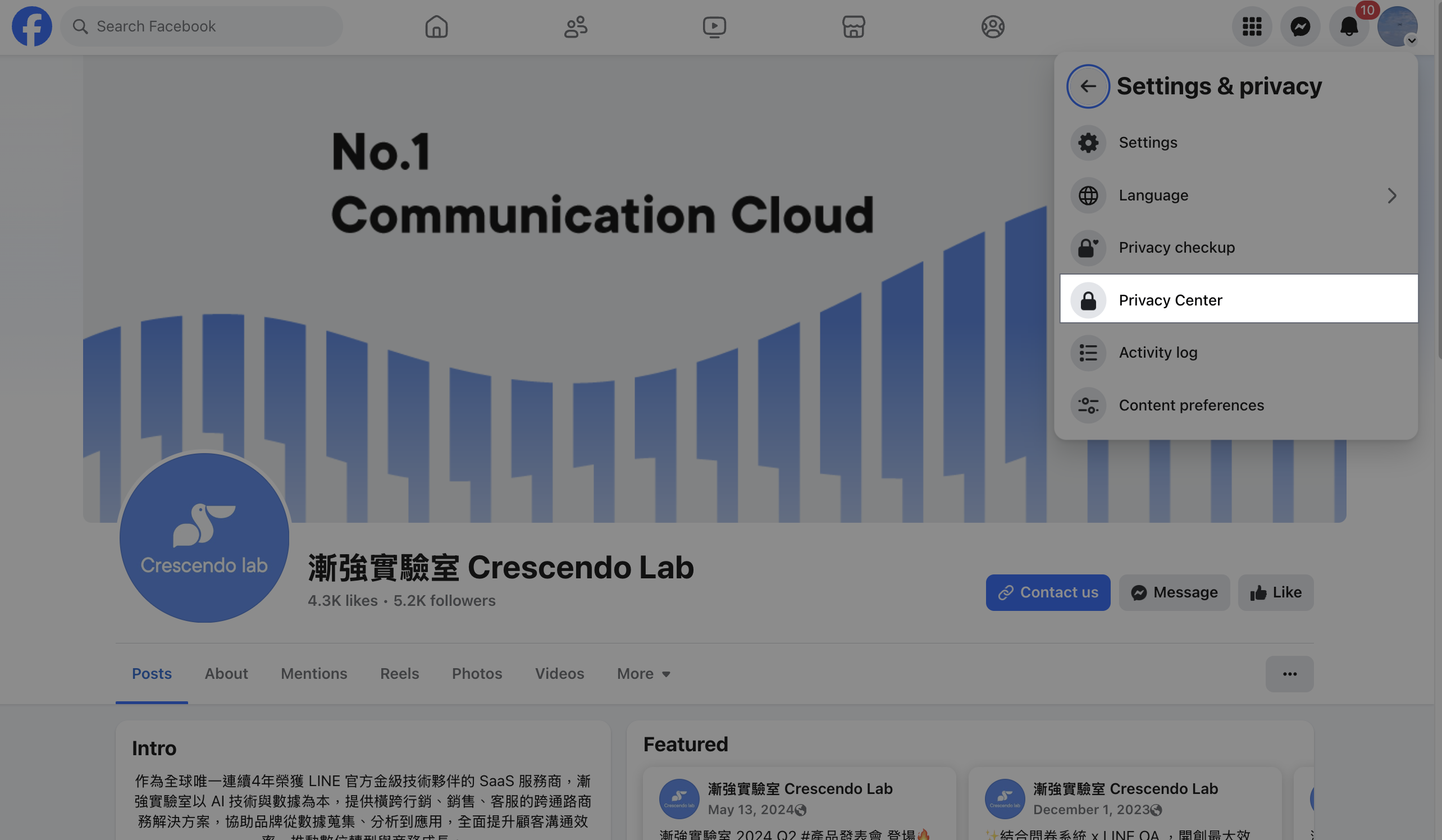This screenshot has height=840, width=1442.
Task: Select Privacy checkup menu entry
Action: (x=1236, y=248)
